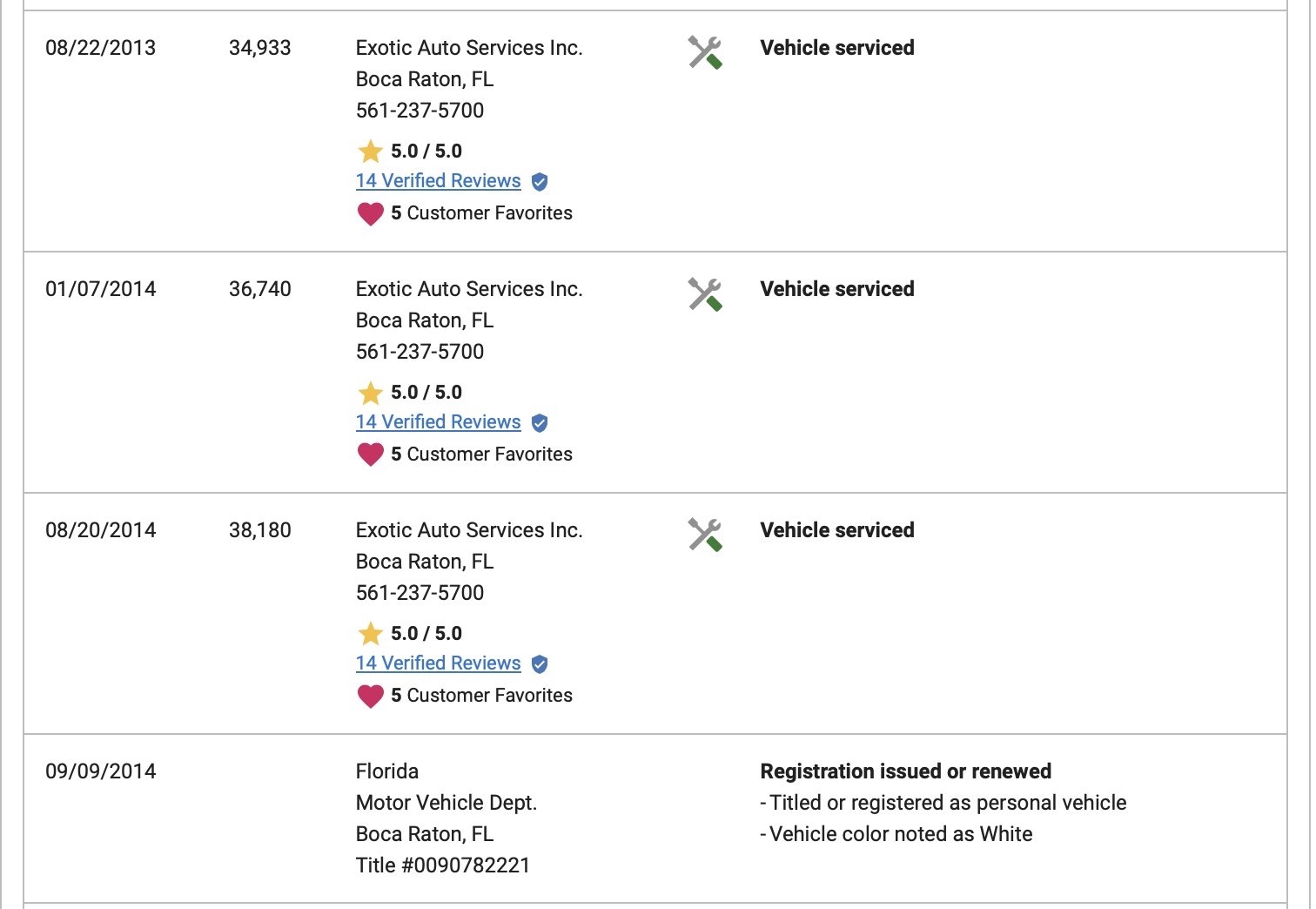Image resolution: width=1316 pixels, height=909 pixels.
Task: Click the verified shield badge in 08/20/2014 entry
Action: [x=540, y=664]
